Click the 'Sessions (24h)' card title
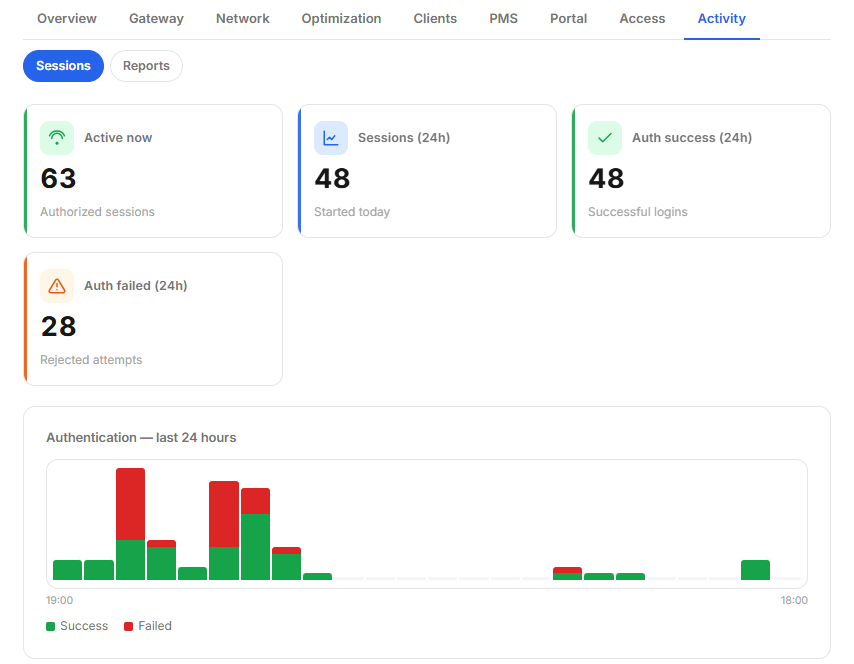 [404, 138]
